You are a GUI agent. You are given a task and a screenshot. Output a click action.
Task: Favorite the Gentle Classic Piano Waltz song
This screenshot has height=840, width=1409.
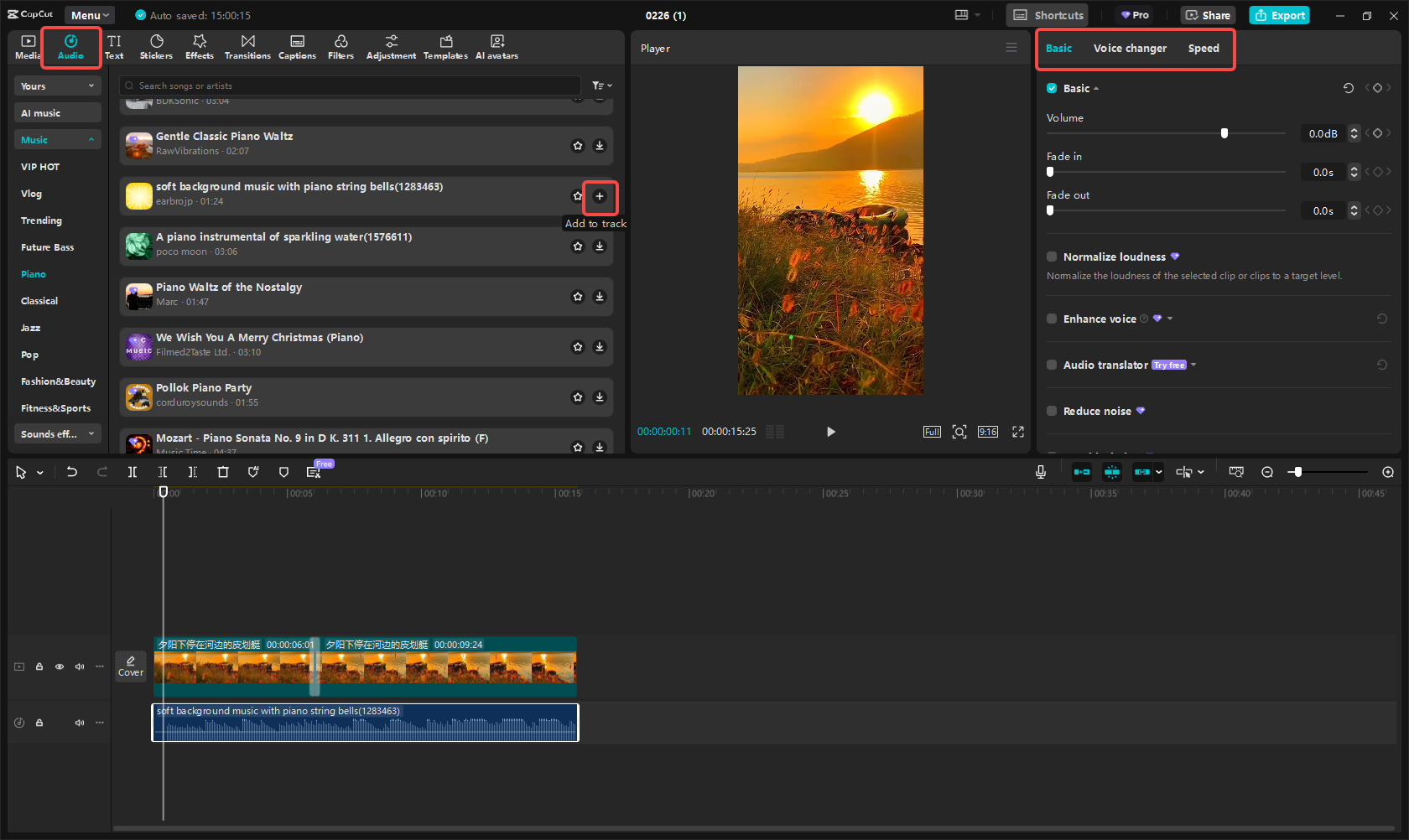(578, 146)
